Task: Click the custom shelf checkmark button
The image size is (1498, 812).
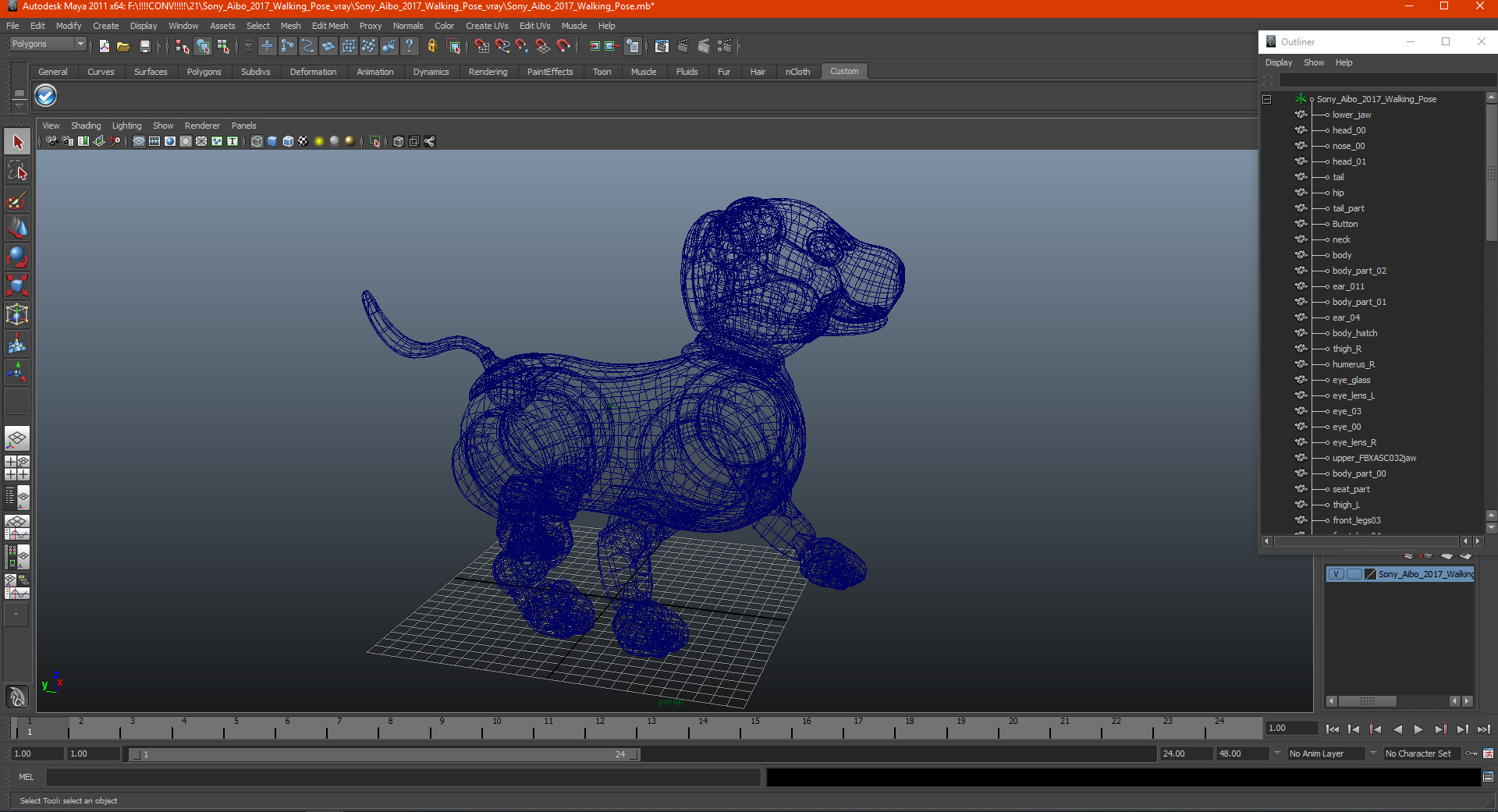Action: point(46,96)
